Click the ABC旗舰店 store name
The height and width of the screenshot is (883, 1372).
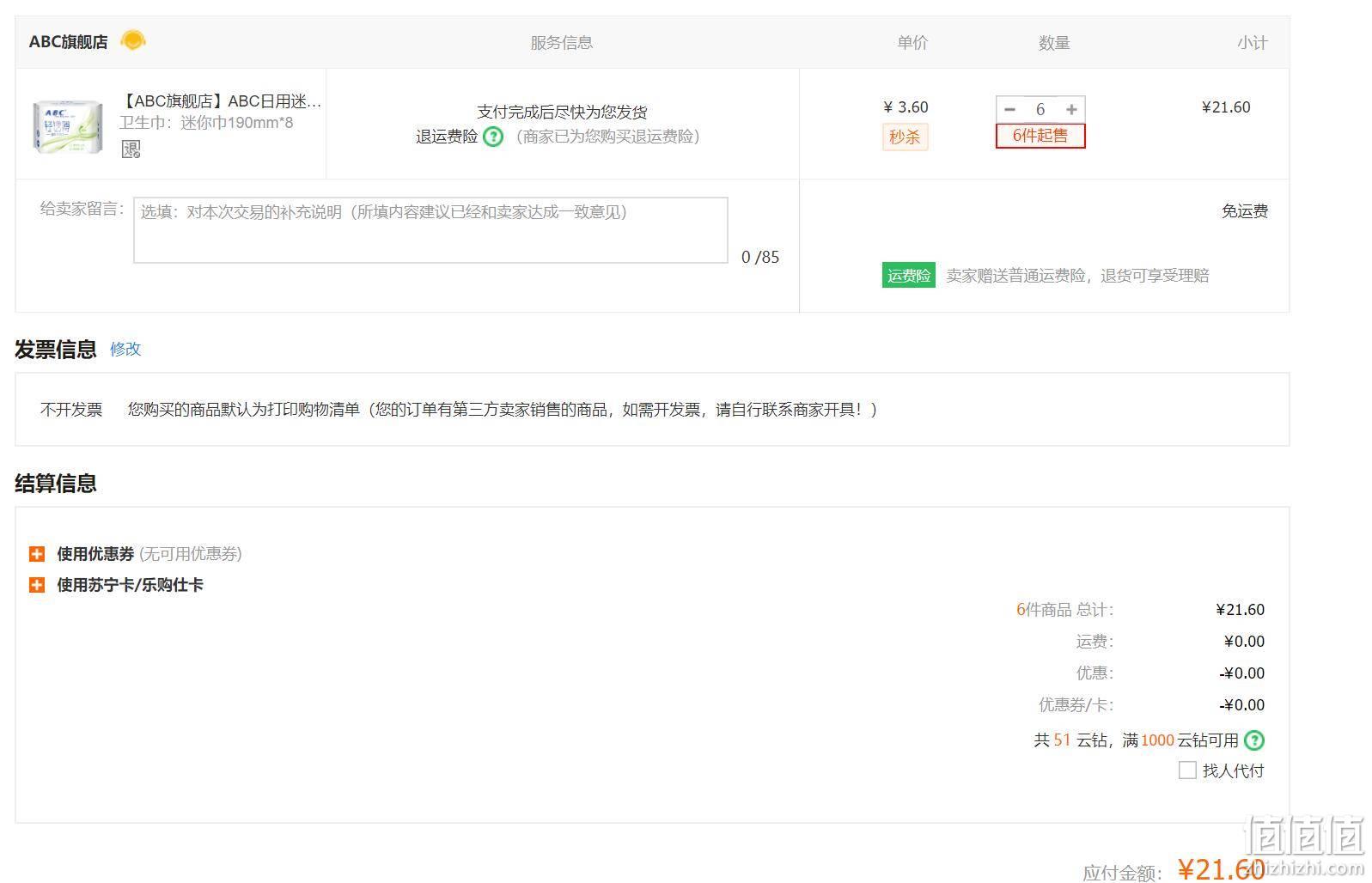(69, 42)
